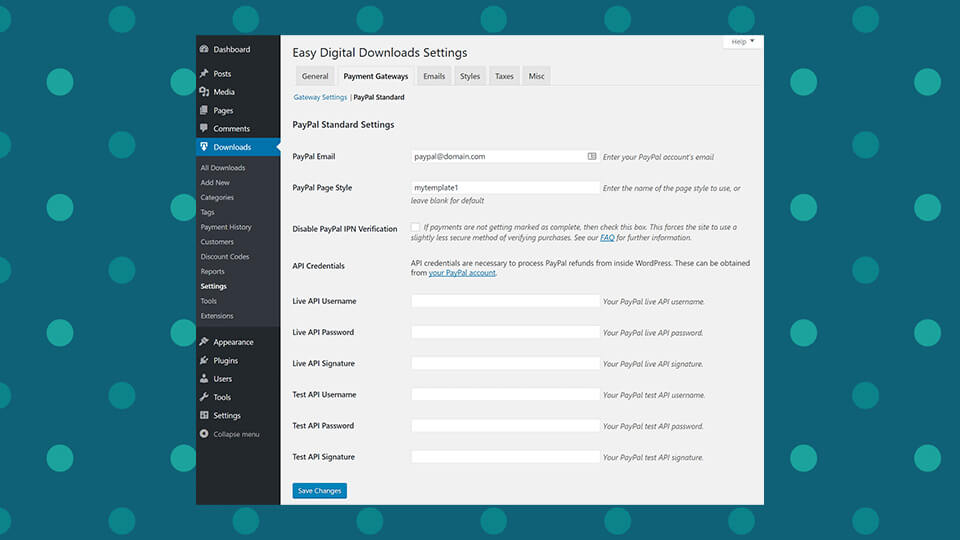This screenshot has width=960, height=540.
Task: Click the Comments menu label
Action: pos(231,129)
